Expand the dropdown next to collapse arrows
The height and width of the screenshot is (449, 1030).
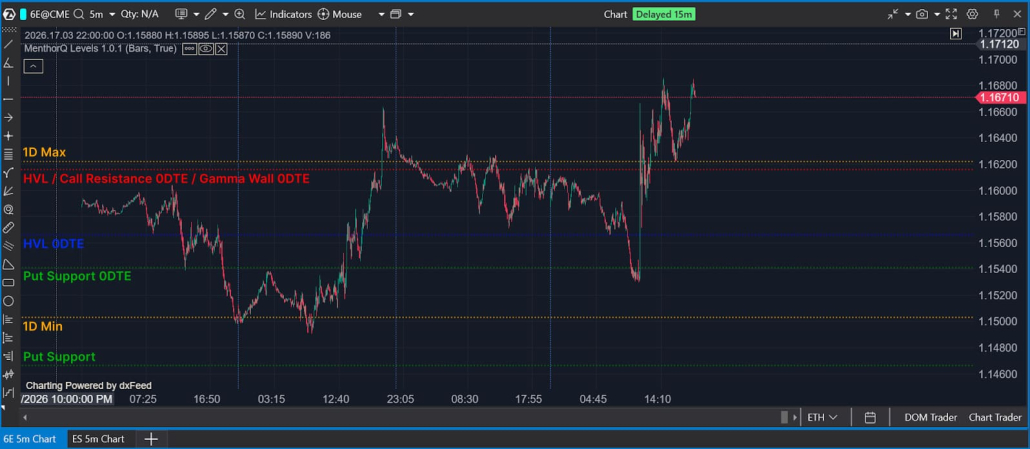tap(908, 14)
